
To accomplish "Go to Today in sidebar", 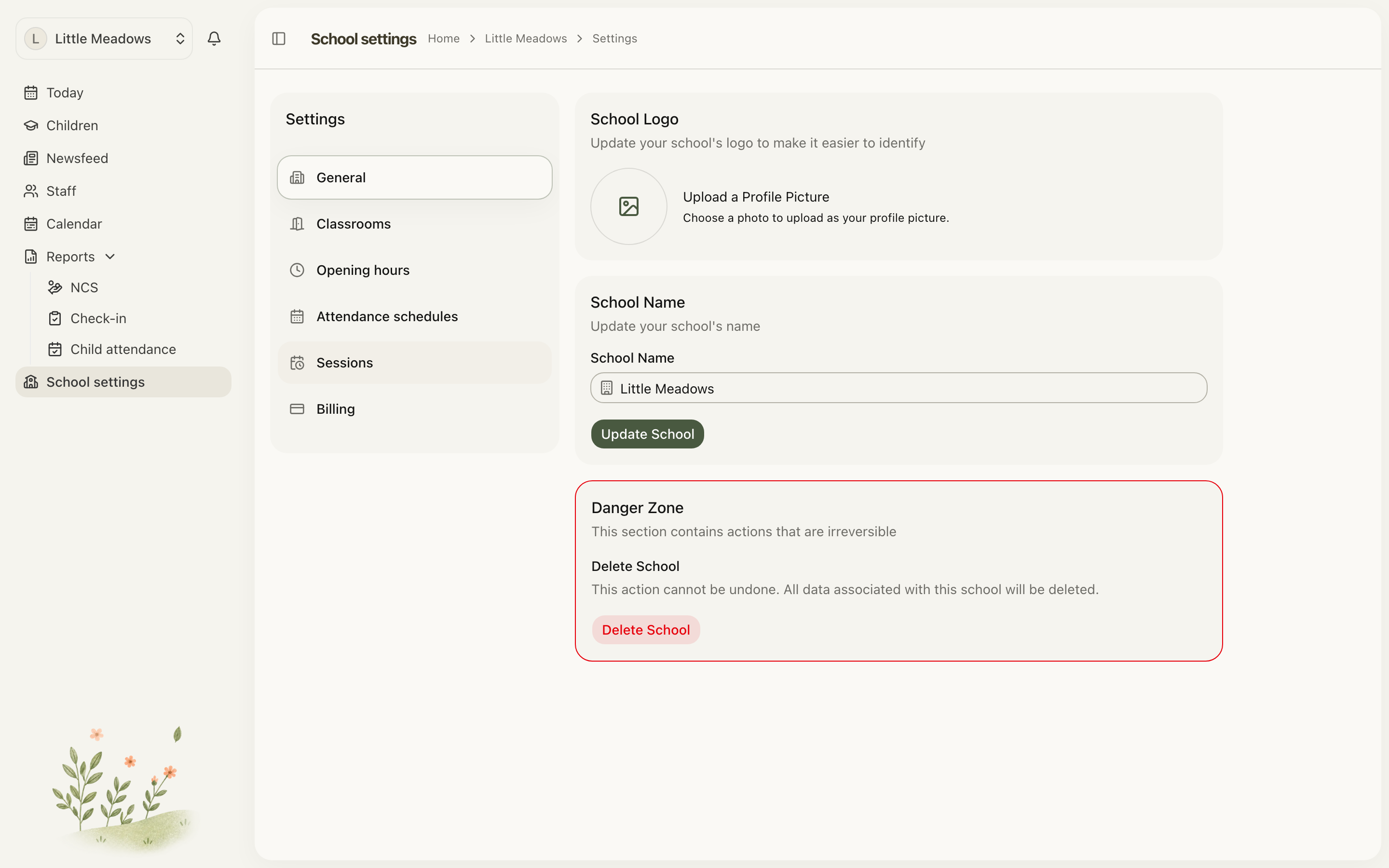I will coord(123,93).
